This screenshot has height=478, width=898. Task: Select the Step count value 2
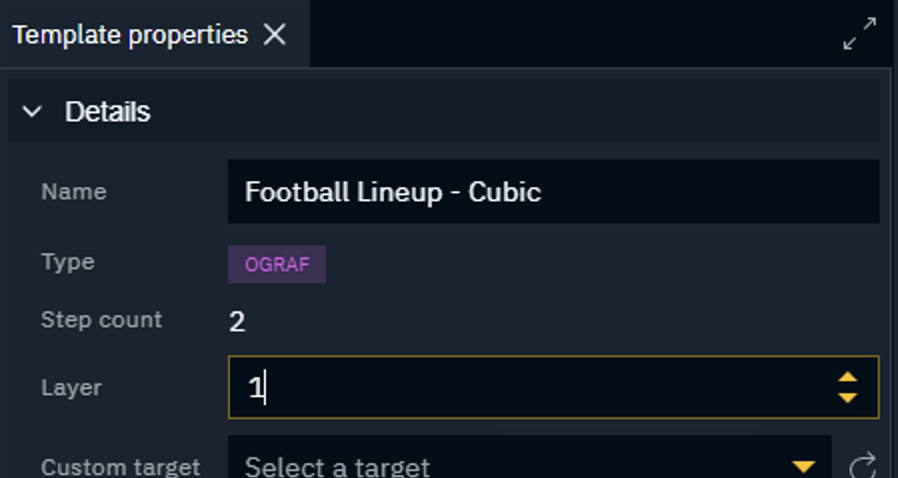pos(237,321)
